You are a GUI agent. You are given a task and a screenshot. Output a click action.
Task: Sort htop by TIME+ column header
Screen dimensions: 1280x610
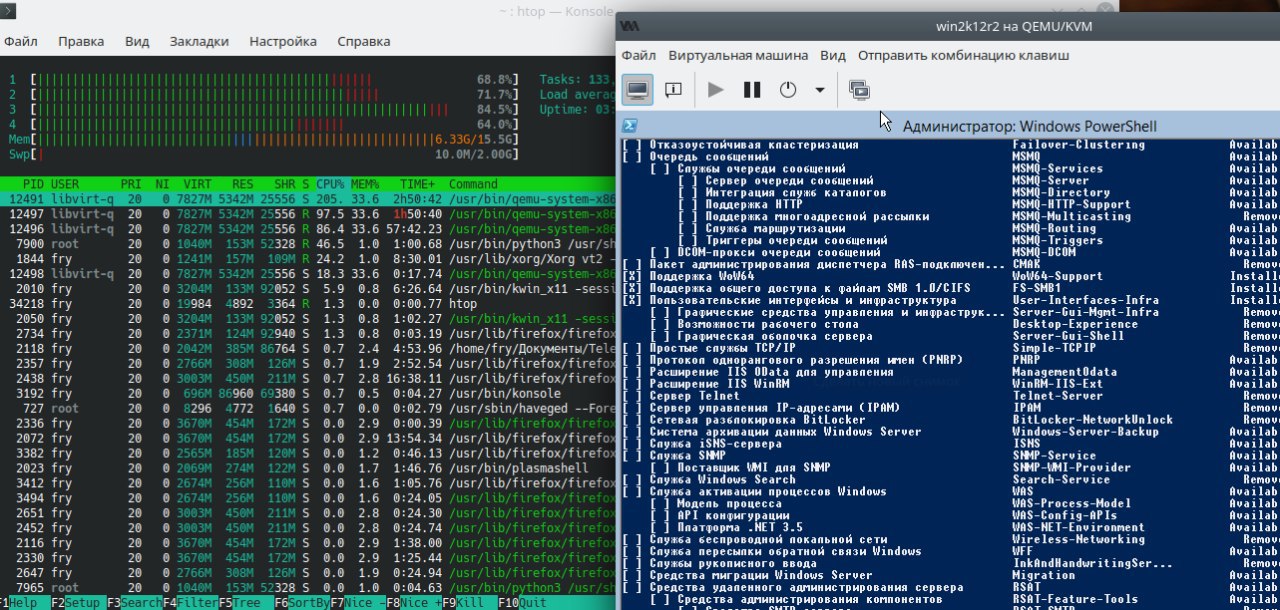pyautogui.click(x=417, y=184)
